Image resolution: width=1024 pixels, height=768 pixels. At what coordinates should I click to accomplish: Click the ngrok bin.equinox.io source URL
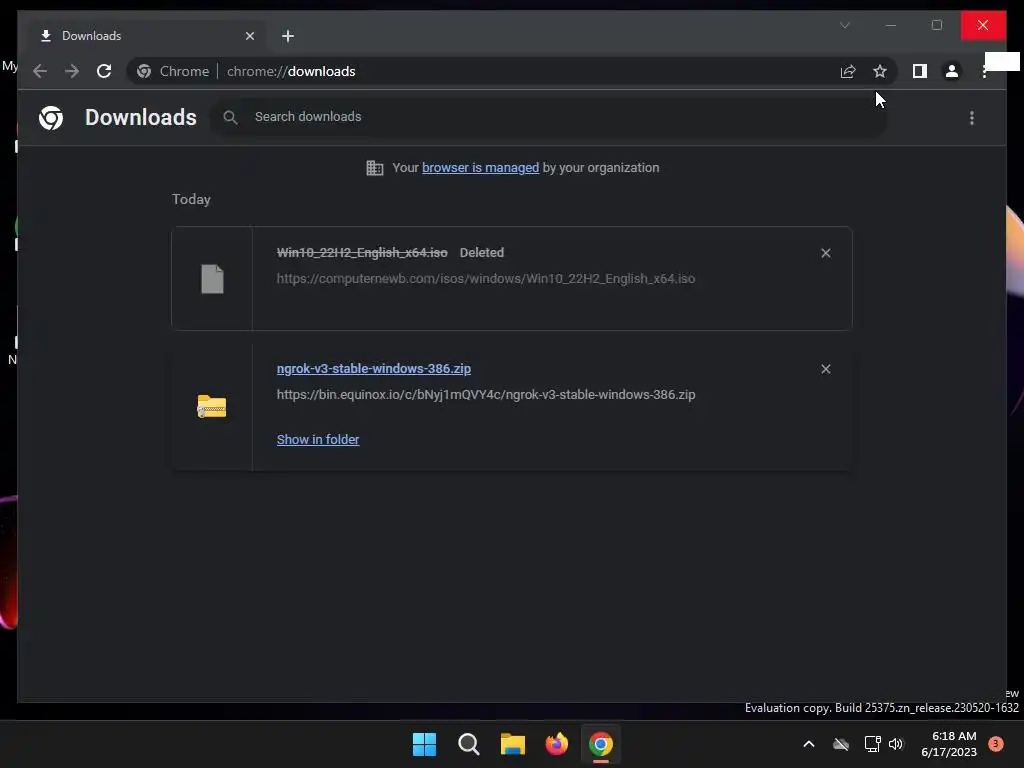(486, 394)
